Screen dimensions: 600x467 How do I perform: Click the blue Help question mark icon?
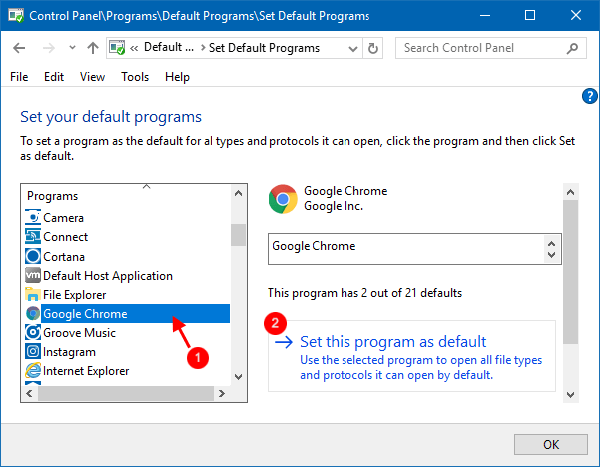pyautogui.click(x=590, y=96)
